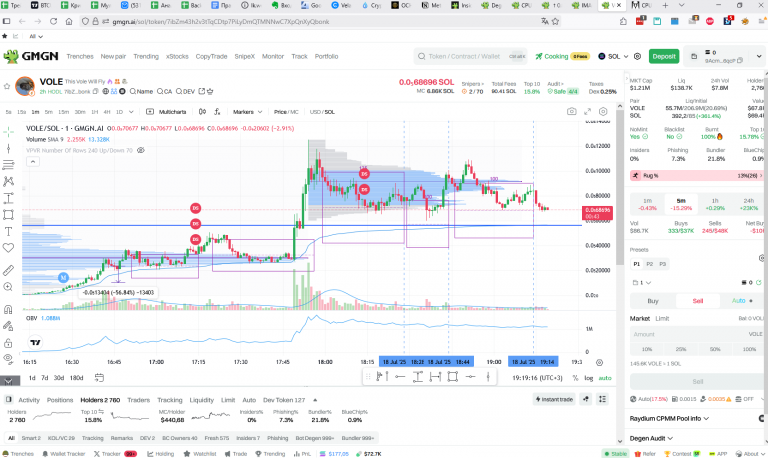Viewport: 768px width, 458px height.
Task: Open the rectangle shapes tool in sidebar
Action: click(8, 215)
